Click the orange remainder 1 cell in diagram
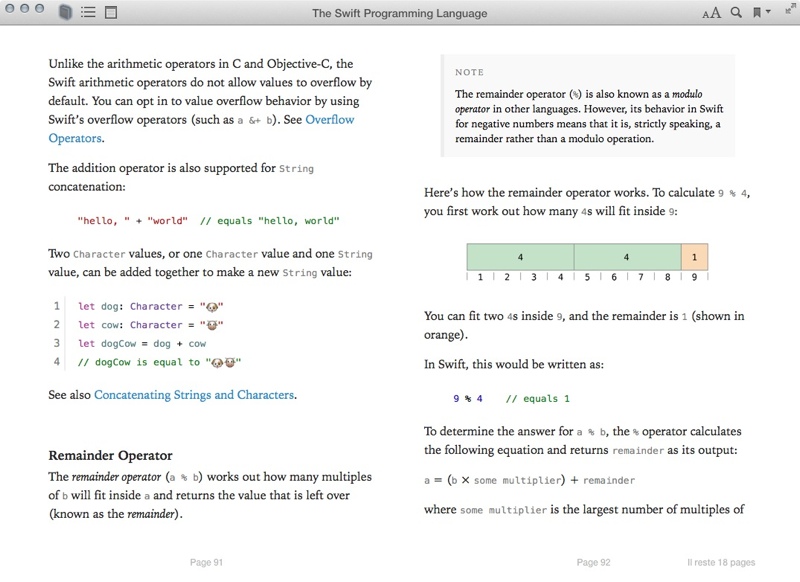 [694, 257]
